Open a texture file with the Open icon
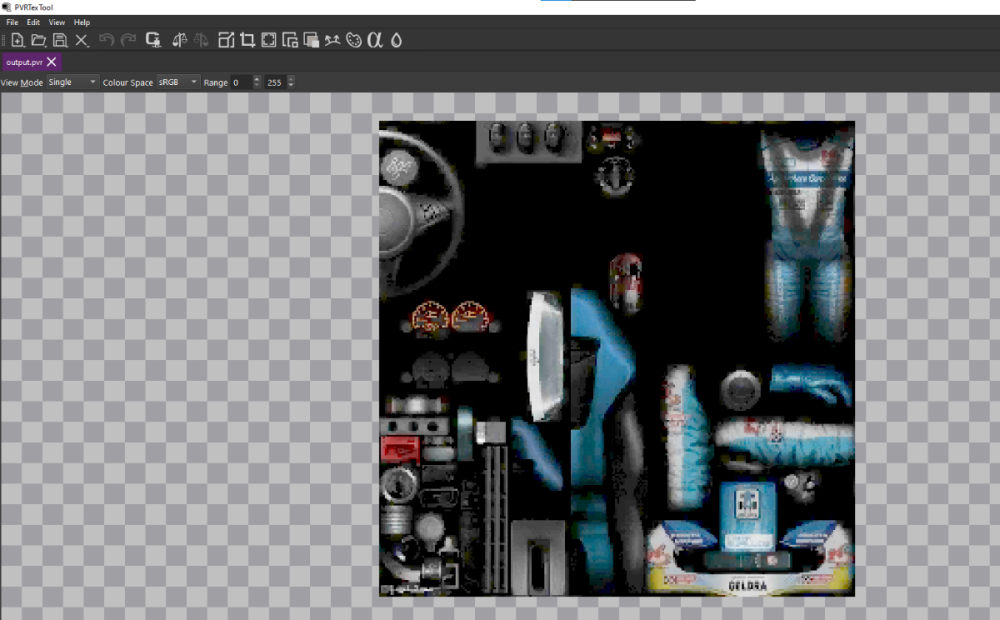The image size is (1000, 620). (37, 40)
